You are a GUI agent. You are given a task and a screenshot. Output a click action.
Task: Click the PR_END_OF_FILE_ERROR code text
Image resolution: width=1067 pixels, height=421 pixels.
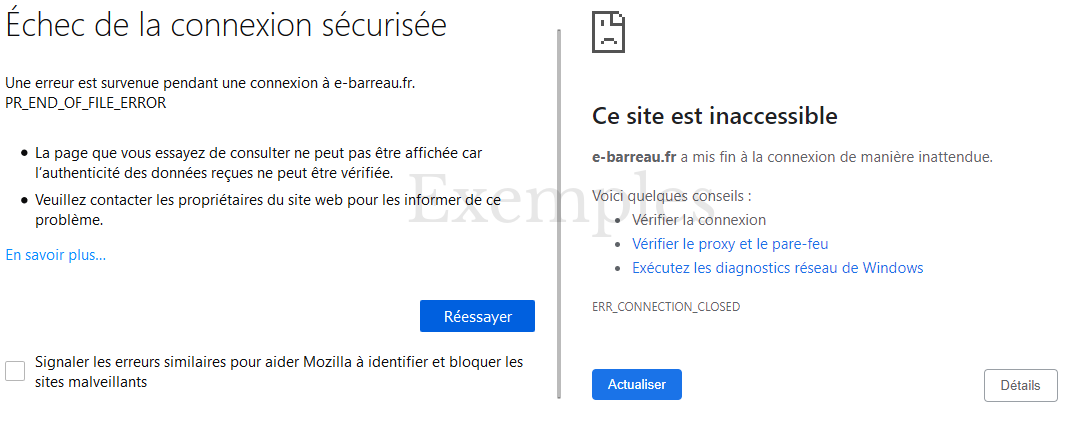tap(86, 103)
